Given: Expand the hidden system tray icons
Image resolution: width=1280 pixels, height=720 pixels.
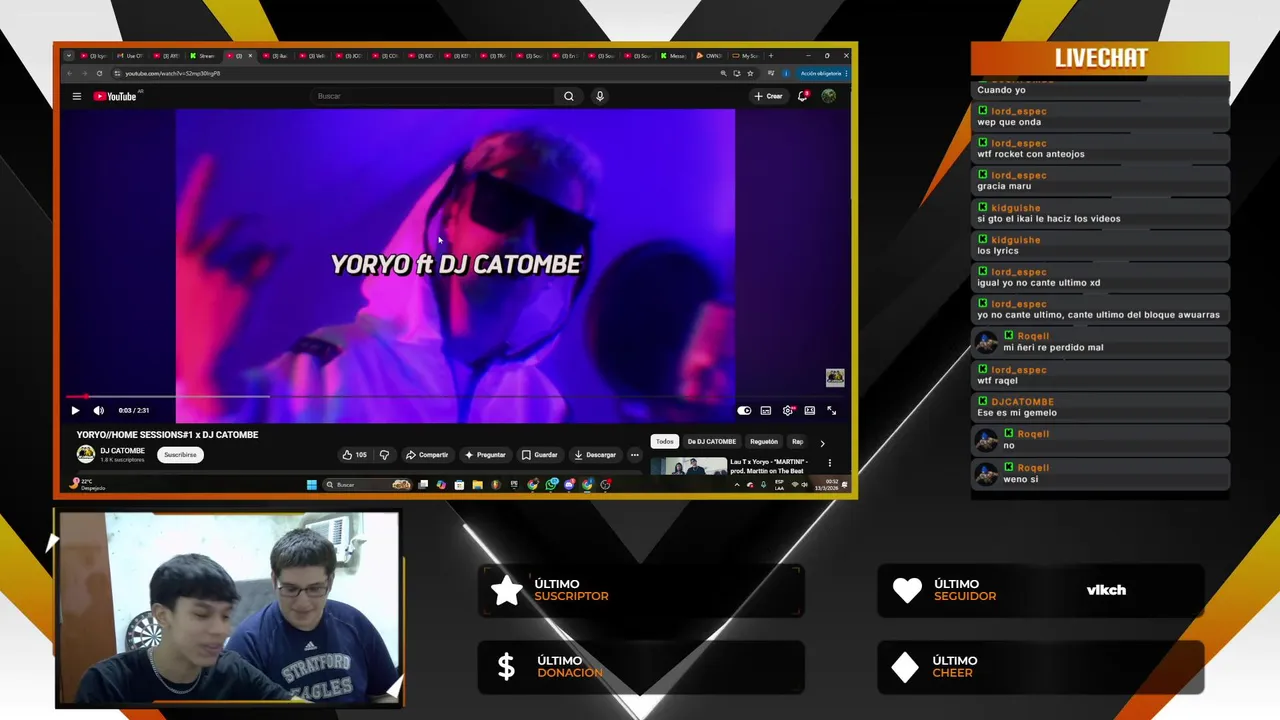Looking at the screenshot, I should coord(737,485).
